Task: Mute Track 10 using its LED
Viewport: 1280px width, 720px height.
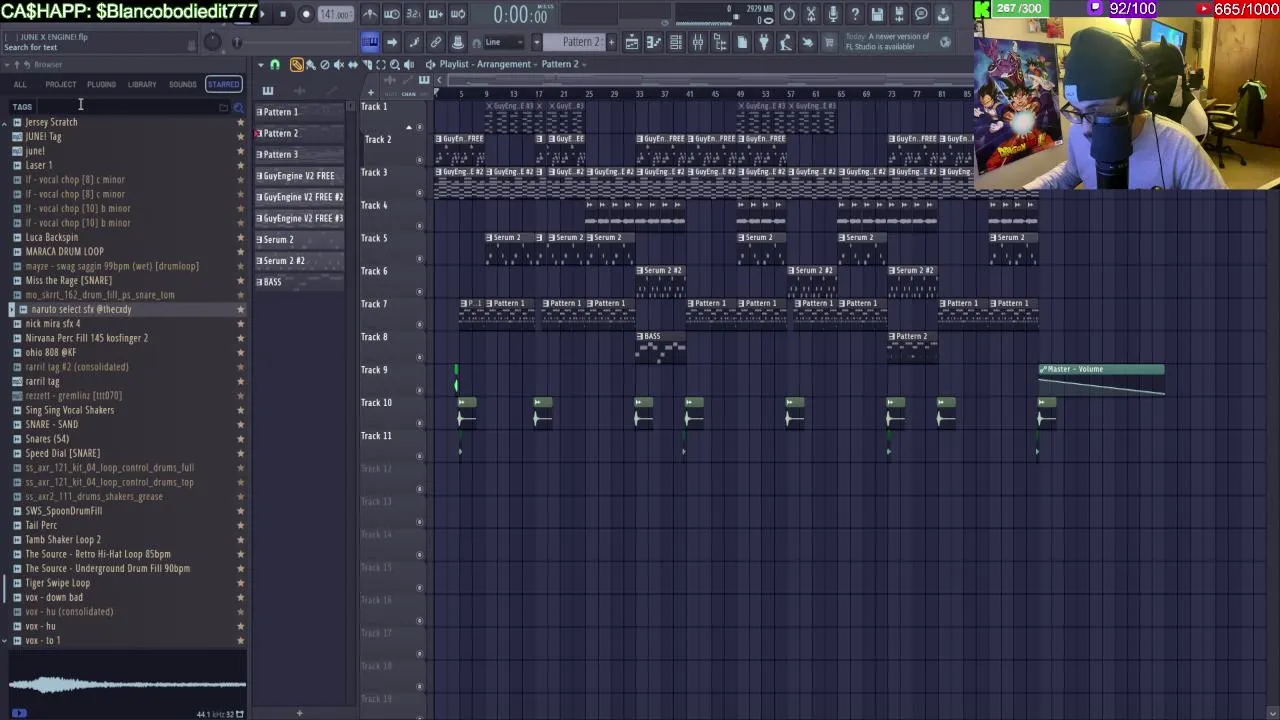Action: click(x=420, y=423)
